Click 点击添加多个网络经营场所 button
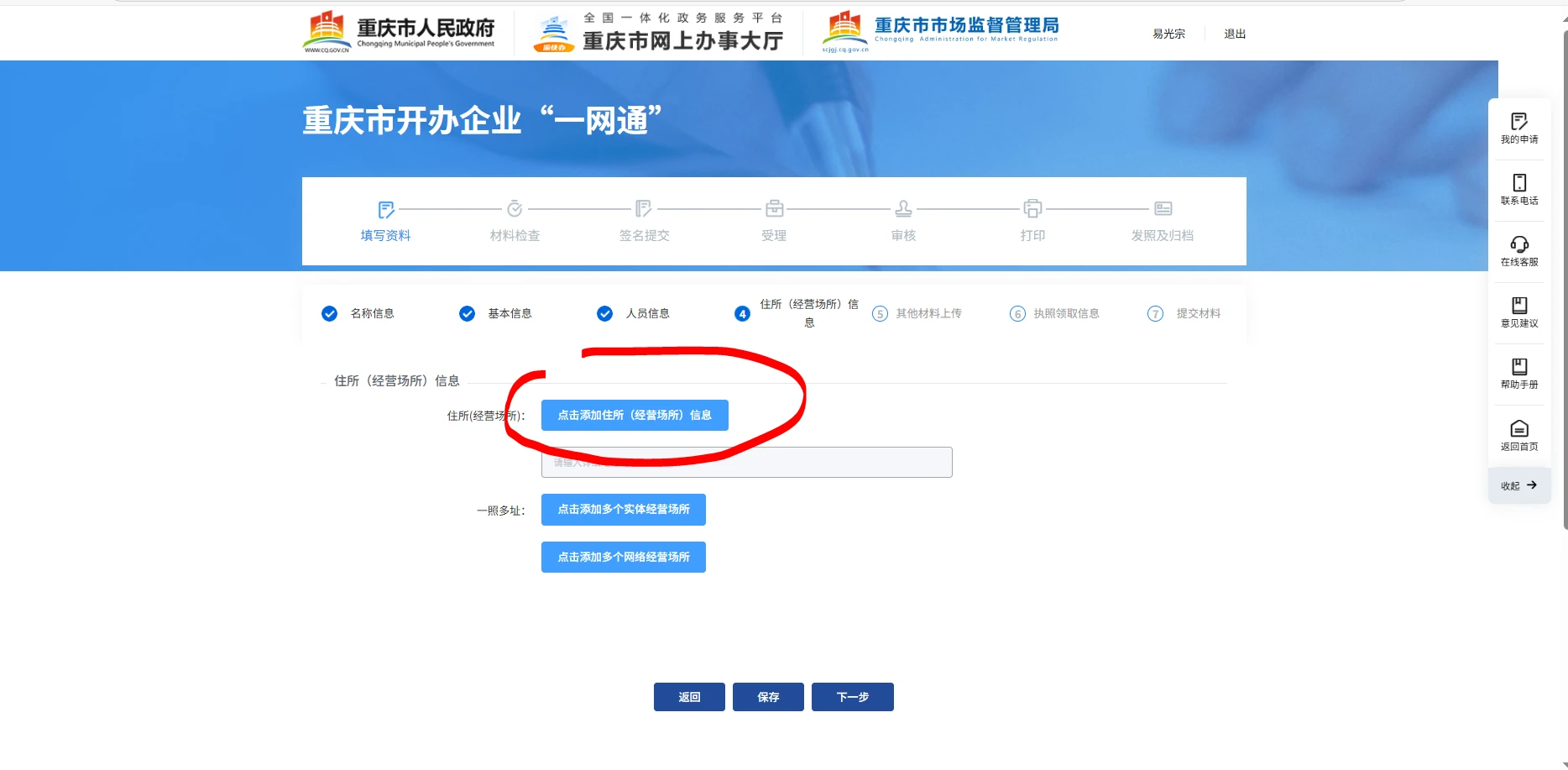Viewport: 1568px width, 770px height. click(623, 558)
